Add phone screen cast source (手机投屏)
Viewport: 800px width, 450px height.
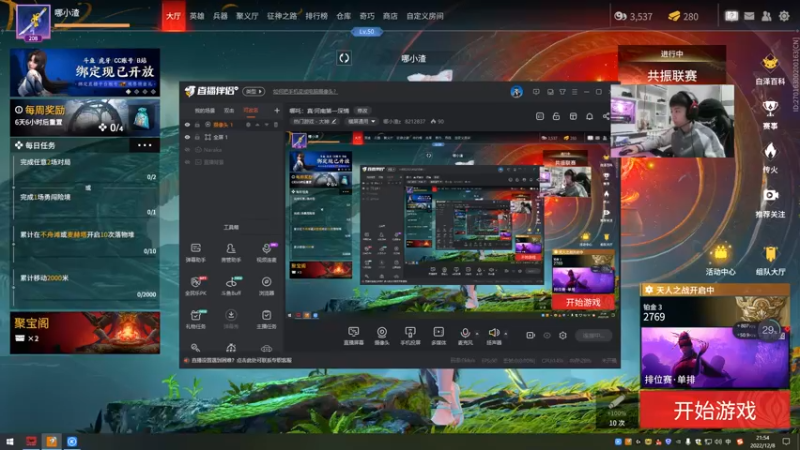coord(410,336)
